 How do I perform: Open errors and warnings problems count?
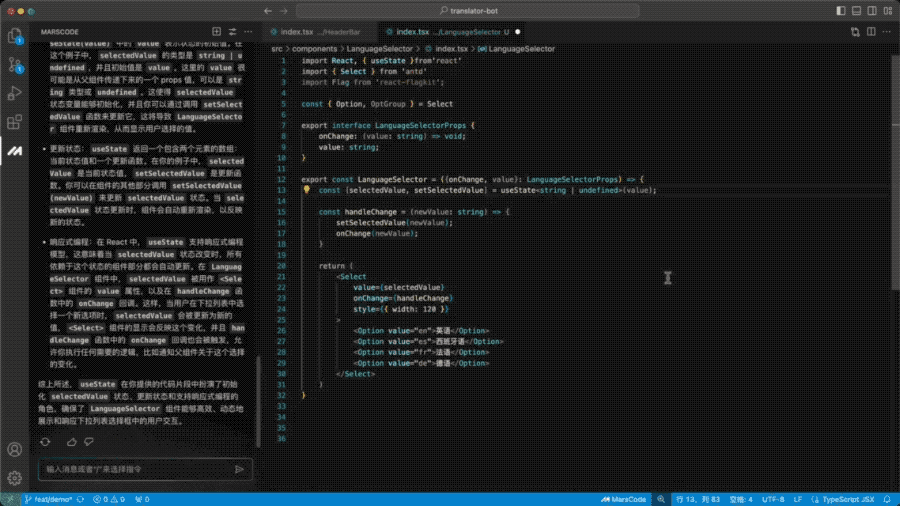tap(109, 499)
